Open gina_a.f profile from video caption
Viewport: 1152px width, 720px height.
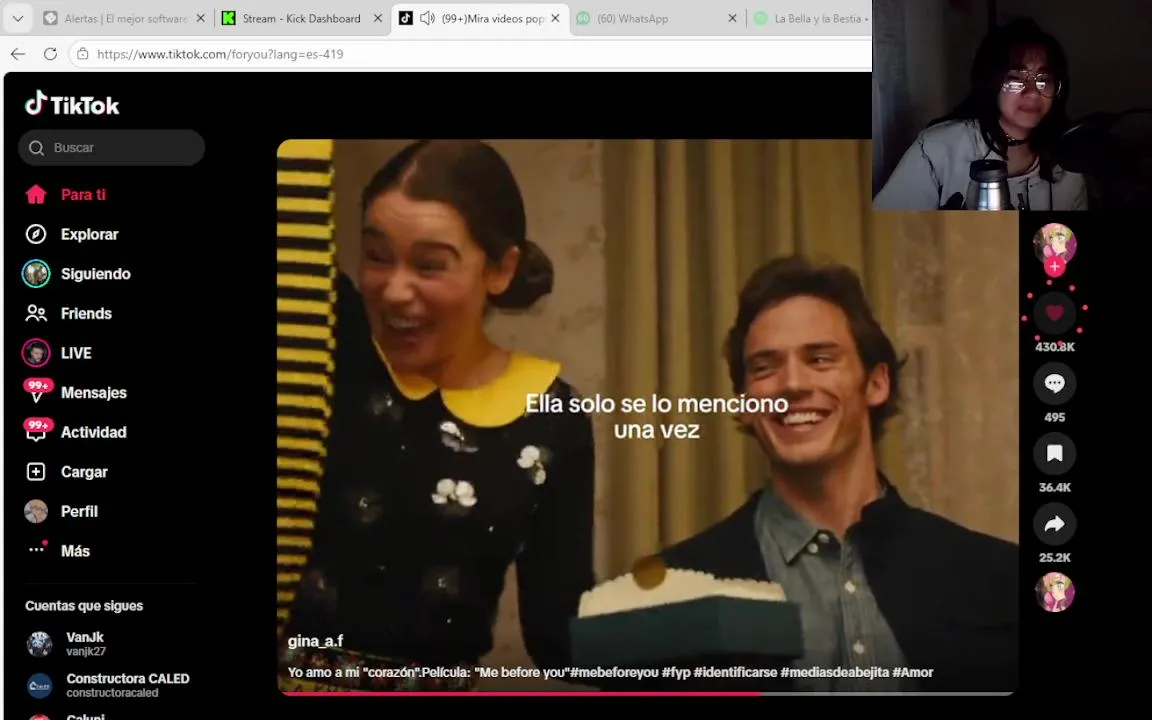point(315,641)
